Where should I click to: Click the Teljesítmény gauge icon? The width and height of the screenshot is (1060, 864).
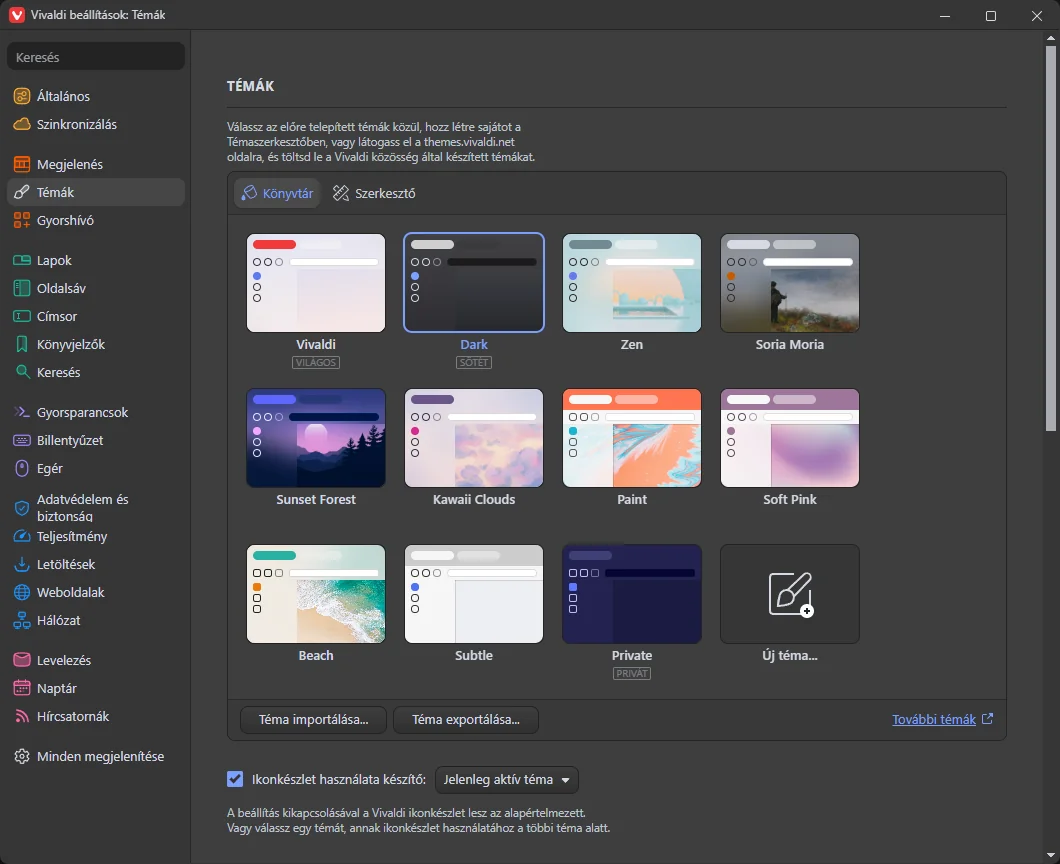tap(22, 536)
